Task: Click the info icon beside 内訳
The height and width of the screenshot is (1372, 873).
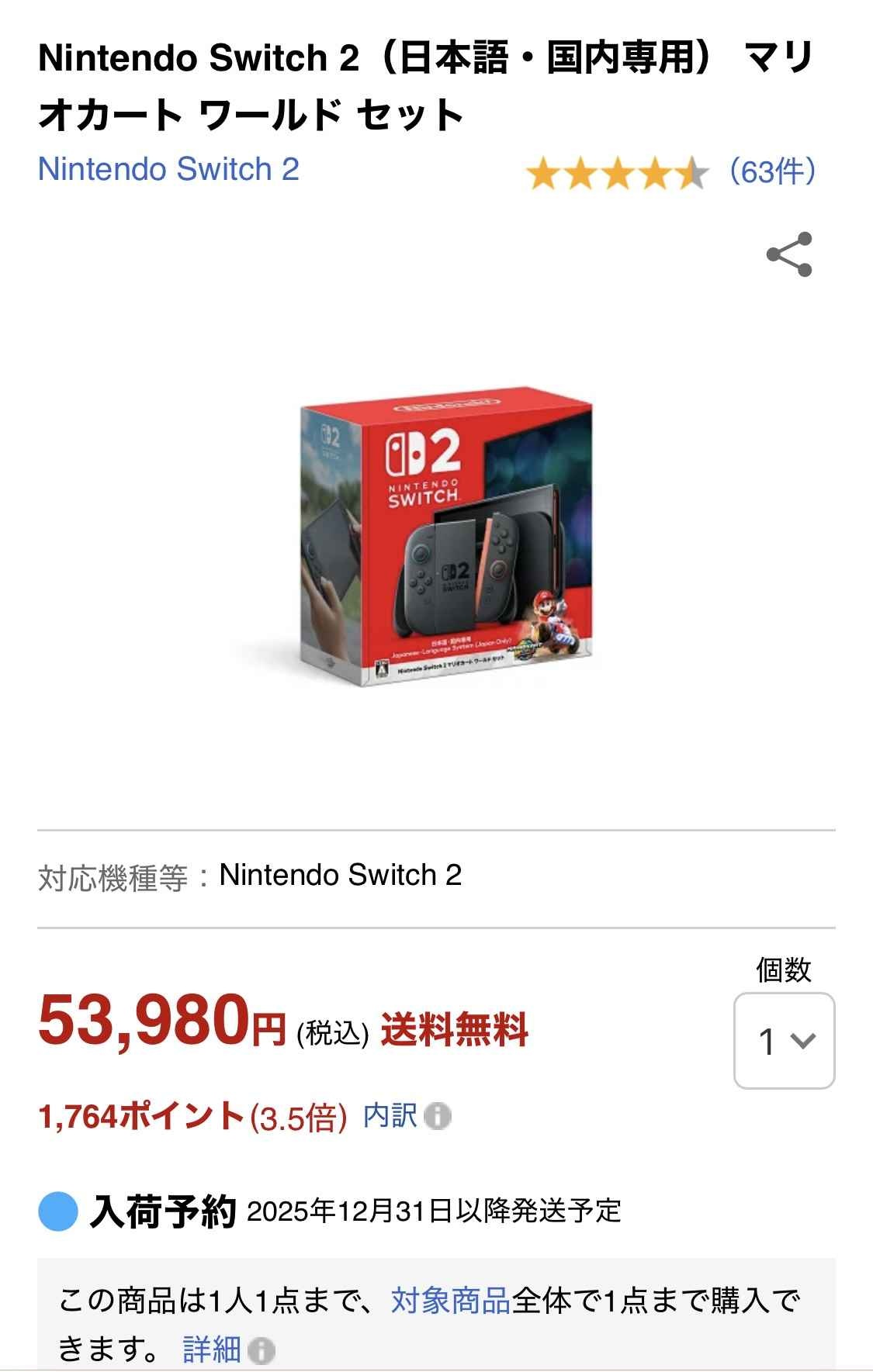Action: (x=438, y=1117)
